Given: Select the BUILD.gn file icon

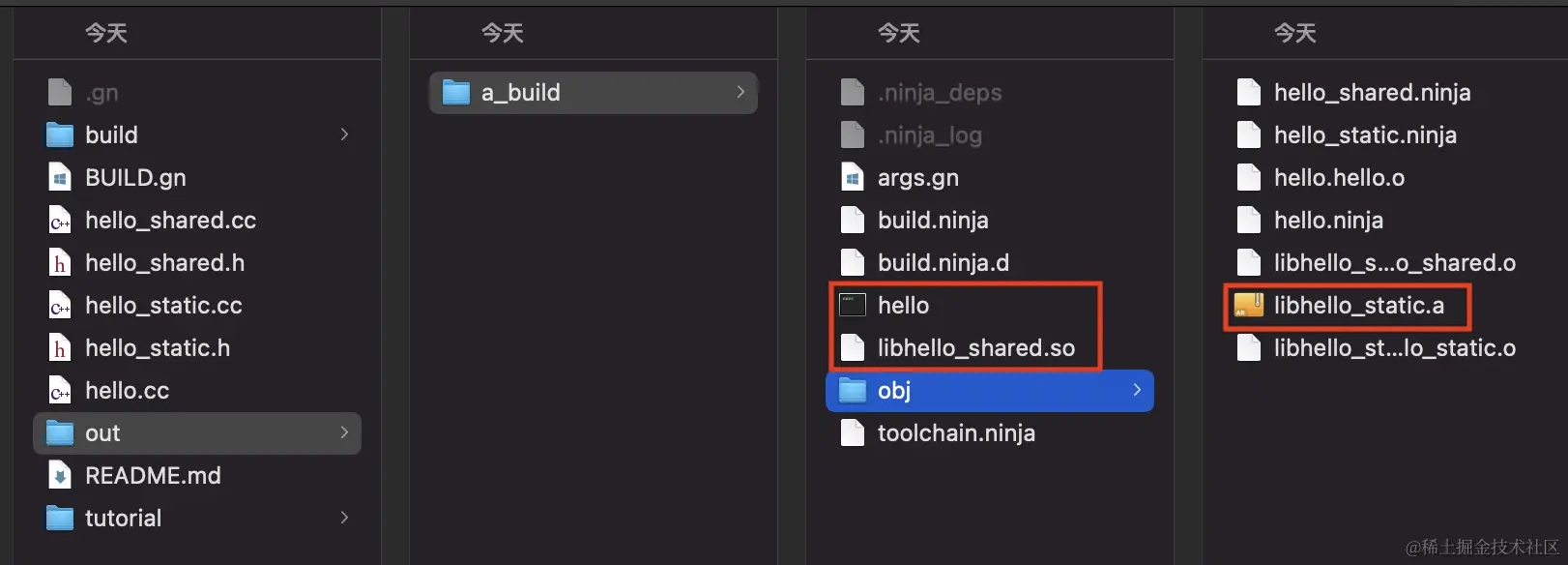Looking at the screenshot, I should coord(59,177).
